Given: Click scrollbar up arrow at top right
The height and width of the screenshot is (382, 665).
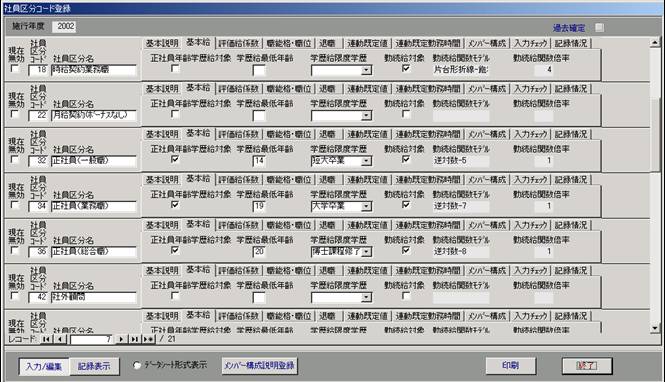Looking at the screenshot, I should point(655,42).
